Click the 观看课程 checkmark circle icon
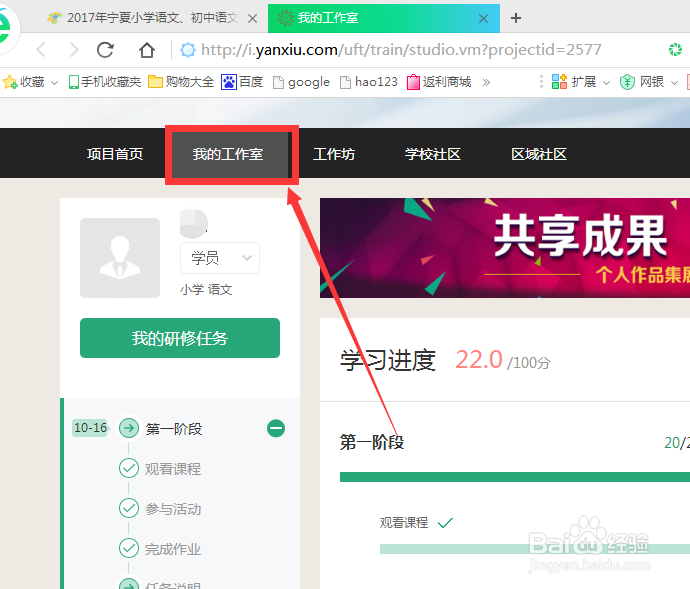The image size is (690, 589). click(x=129, y=468)
